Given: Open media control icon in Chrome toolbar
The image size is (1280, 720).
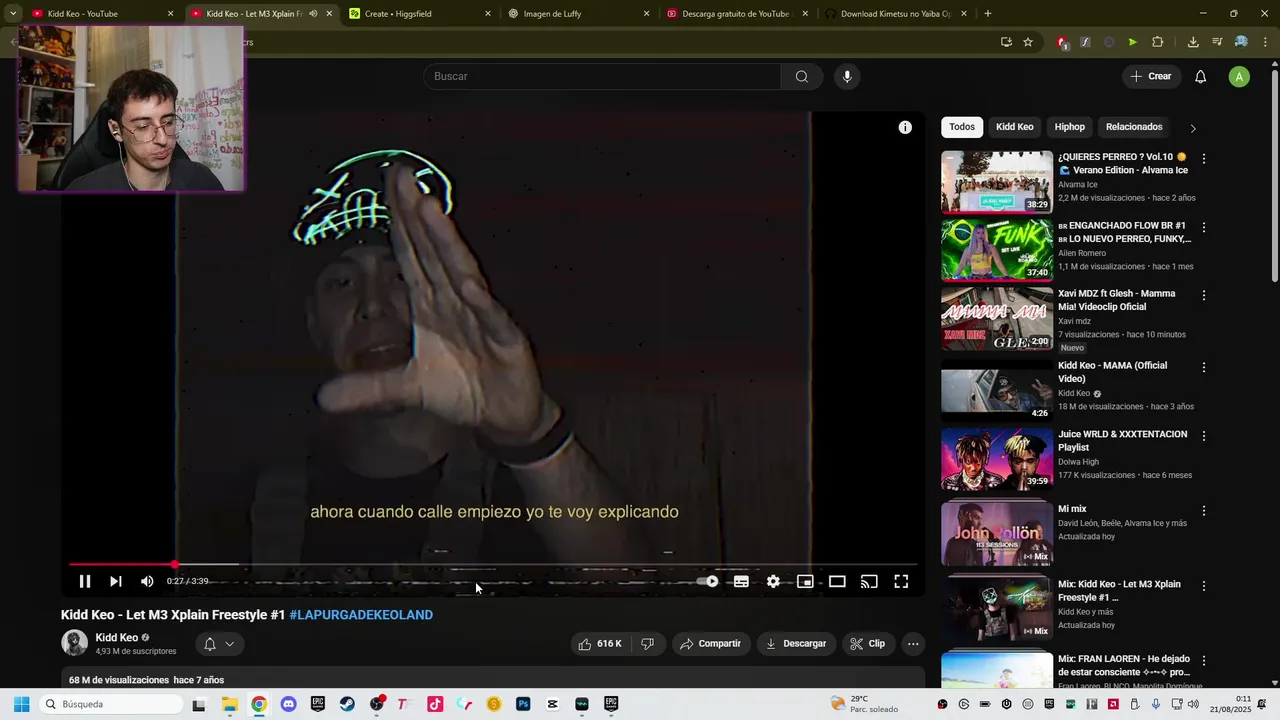Looking at the screenshot, I should pyautogui.click(x=1217, y=42).
